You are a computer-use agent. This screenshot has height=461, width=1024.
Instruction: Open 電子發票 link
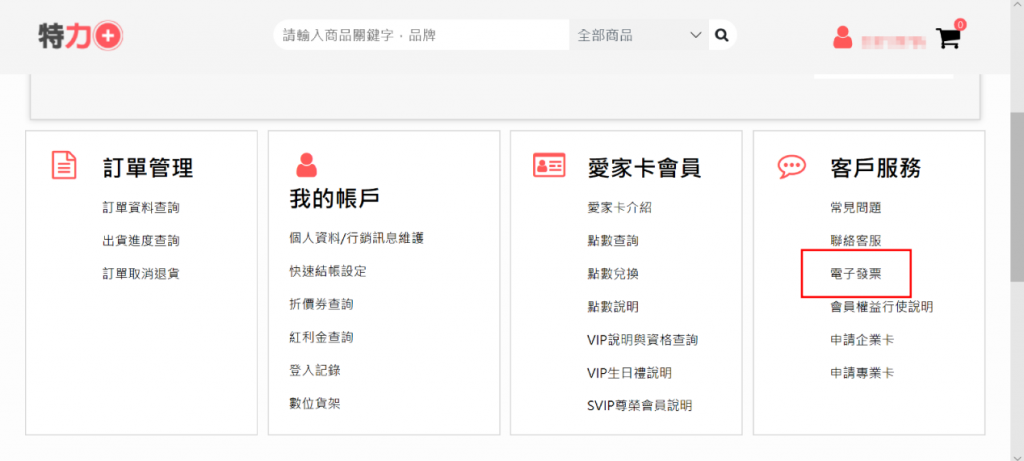856,274
